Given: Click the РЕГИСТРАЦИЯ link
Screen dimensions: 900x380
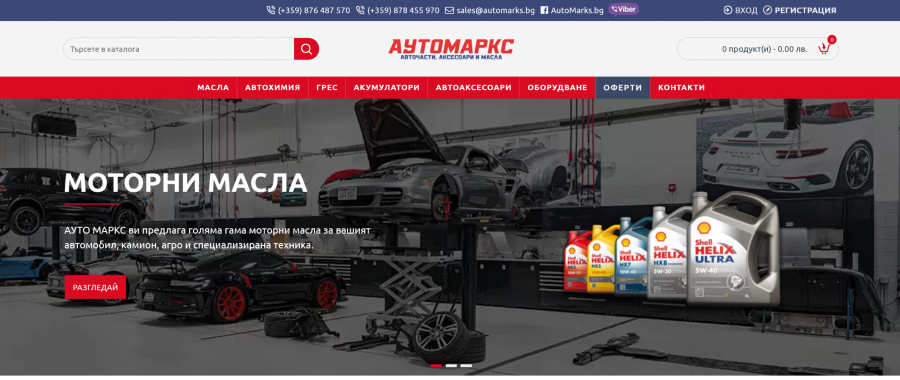Looking at the screenshot, I should [x=805, y=10].
